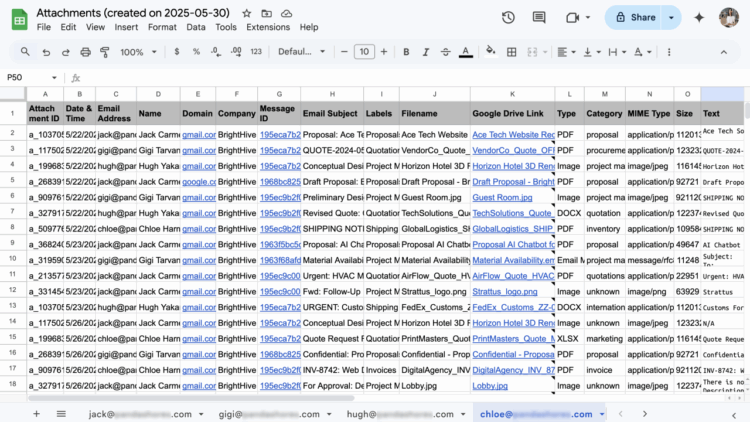Open the borders menu
This screenshot has width=750, height=422.
click(x=511, y=52)
